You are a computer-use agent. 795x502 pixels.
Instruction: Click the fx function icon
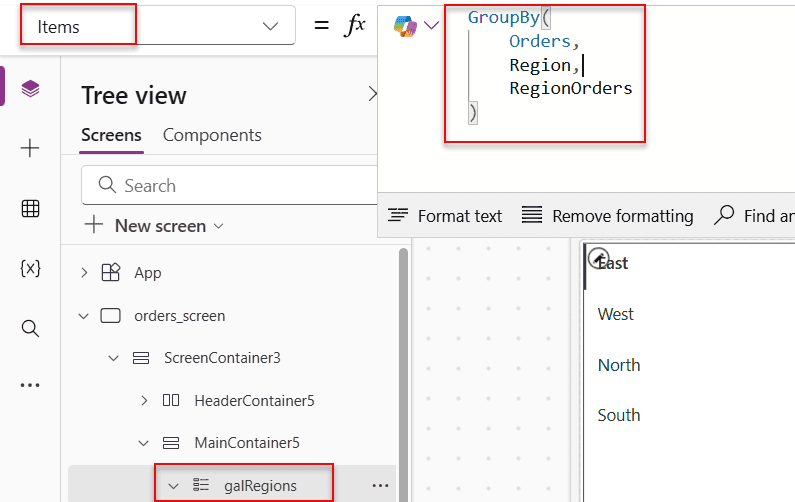(x=354, y=24)
